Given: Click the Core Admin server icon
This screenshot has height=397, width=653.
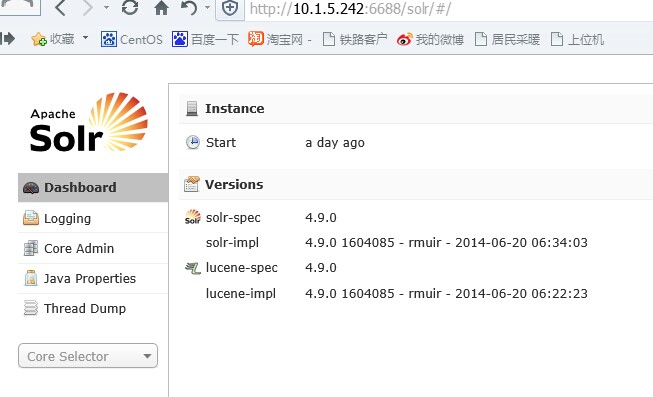Looking at the screenshot, I should 31,248.
